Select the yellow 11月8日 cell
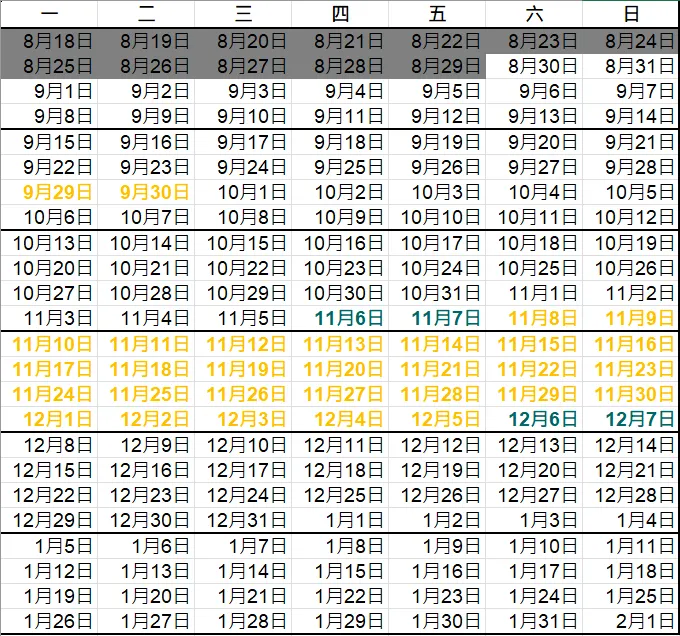 (534, 318)
